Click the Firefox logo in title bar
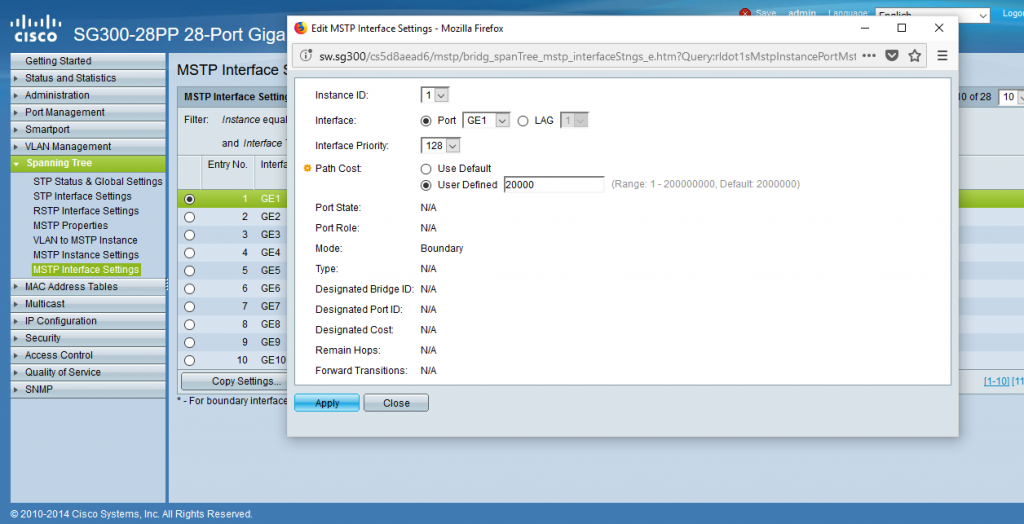 300,28
